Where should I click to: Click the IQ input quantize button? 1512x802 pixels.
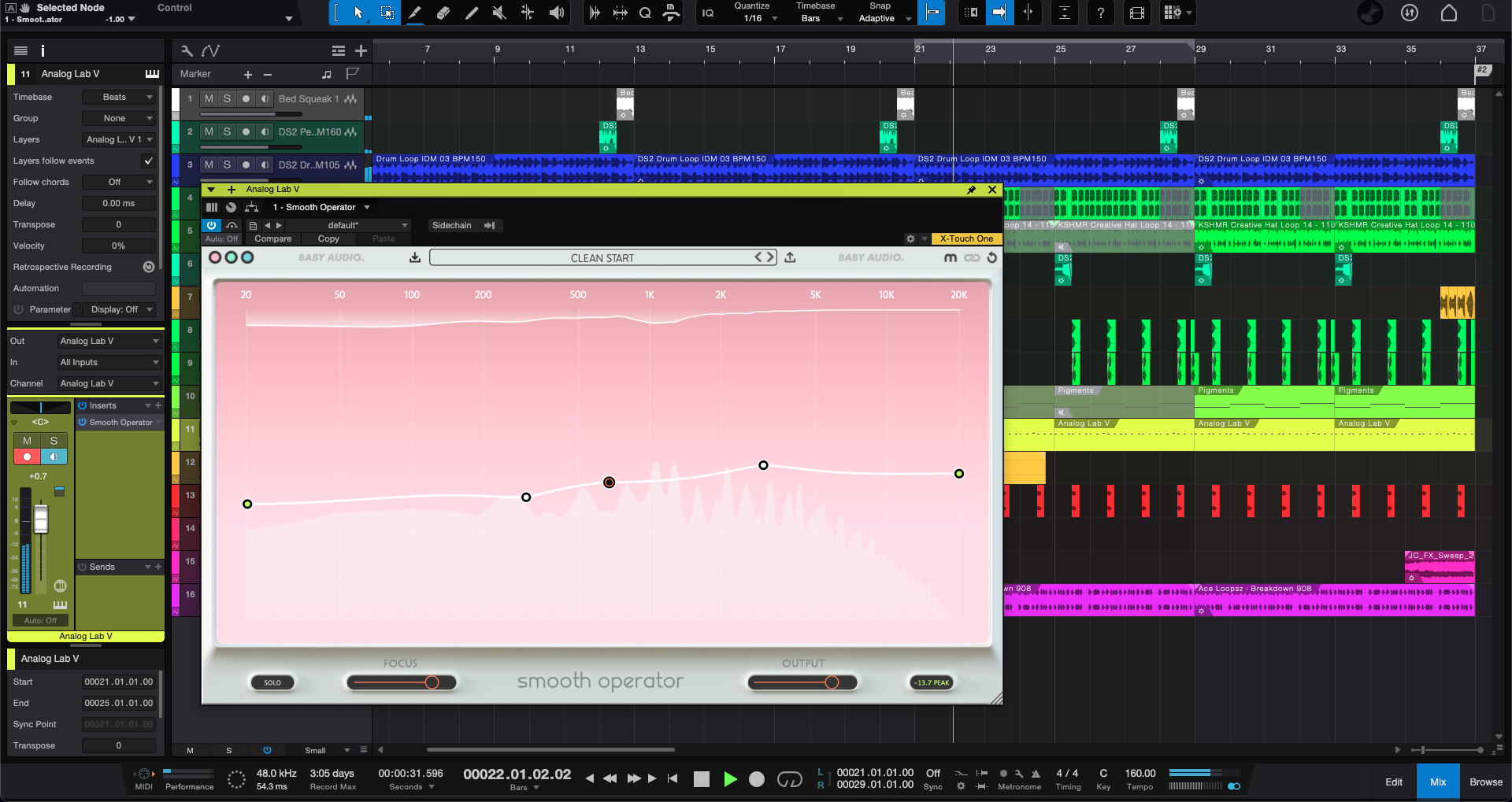coord(708,13)
